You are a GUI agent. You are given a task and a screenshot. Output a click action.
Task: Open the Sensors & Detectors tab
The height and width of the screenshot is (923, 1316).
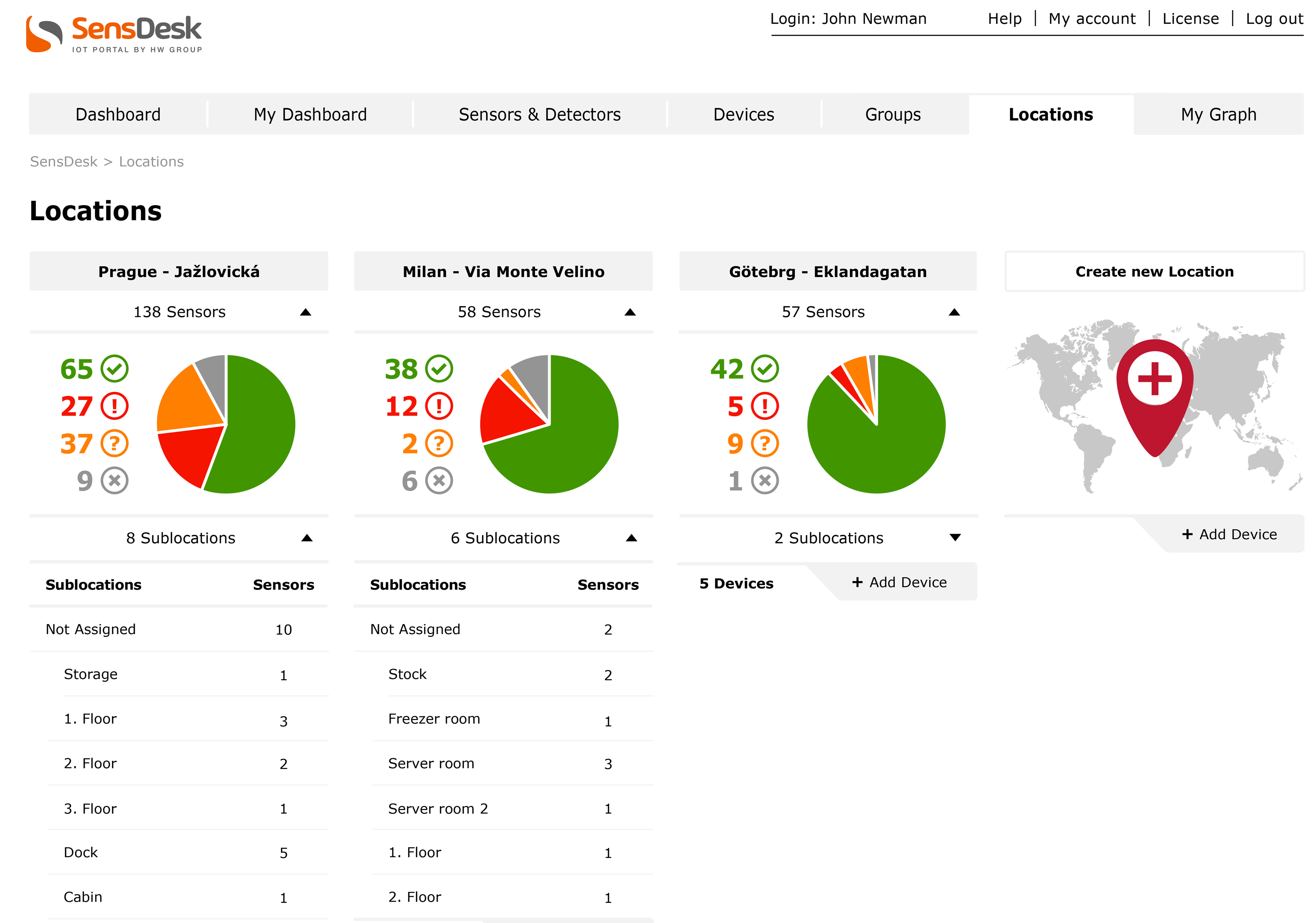click(x=539, y=115)
